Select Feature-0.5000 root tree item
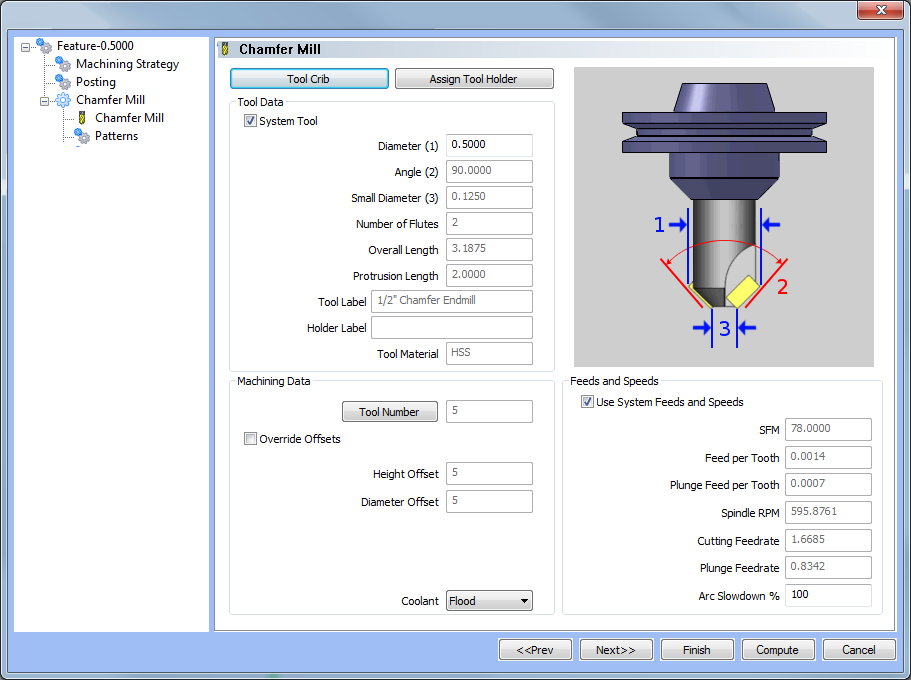The image size is (911, 680). pyautogui.click(x=95, y=46)
